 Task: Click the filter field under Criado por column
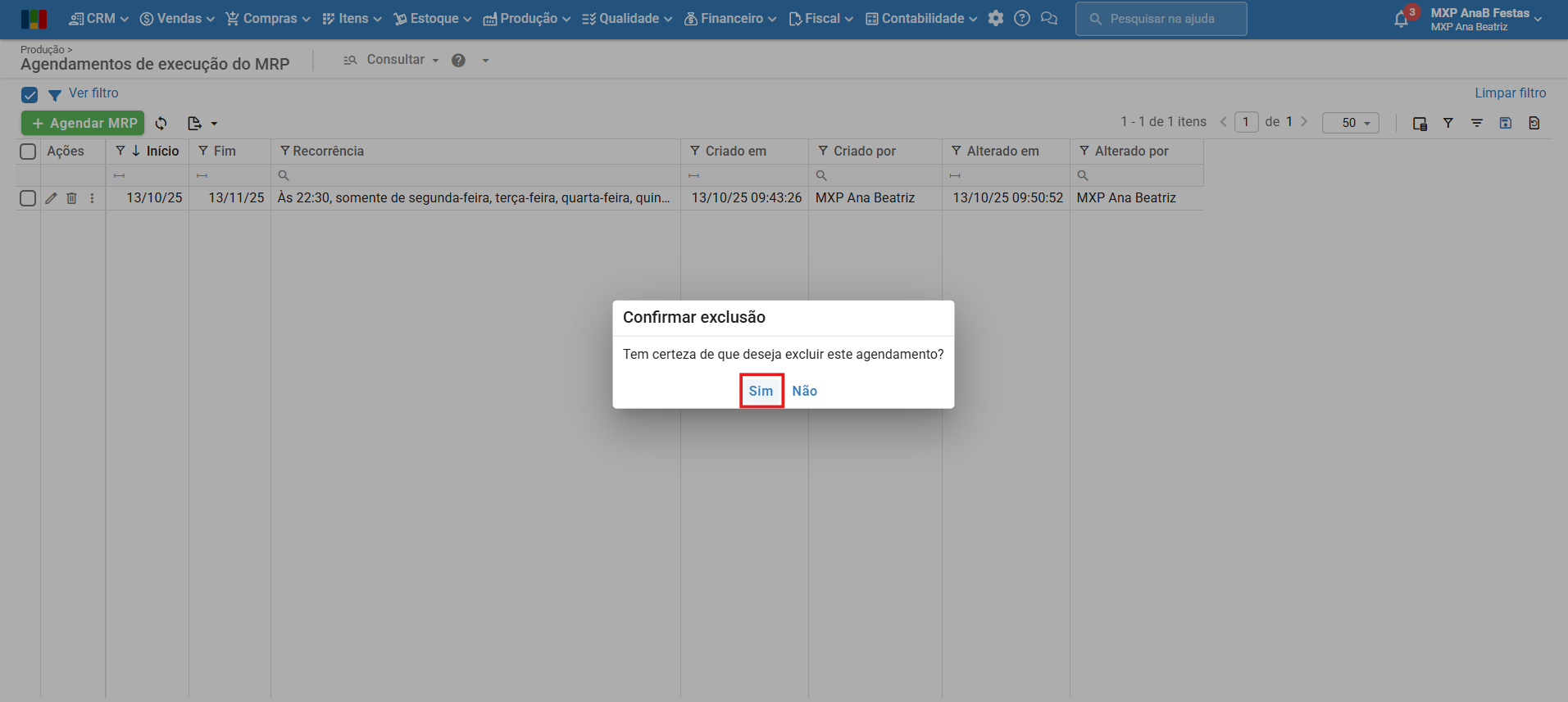[875, 175]
